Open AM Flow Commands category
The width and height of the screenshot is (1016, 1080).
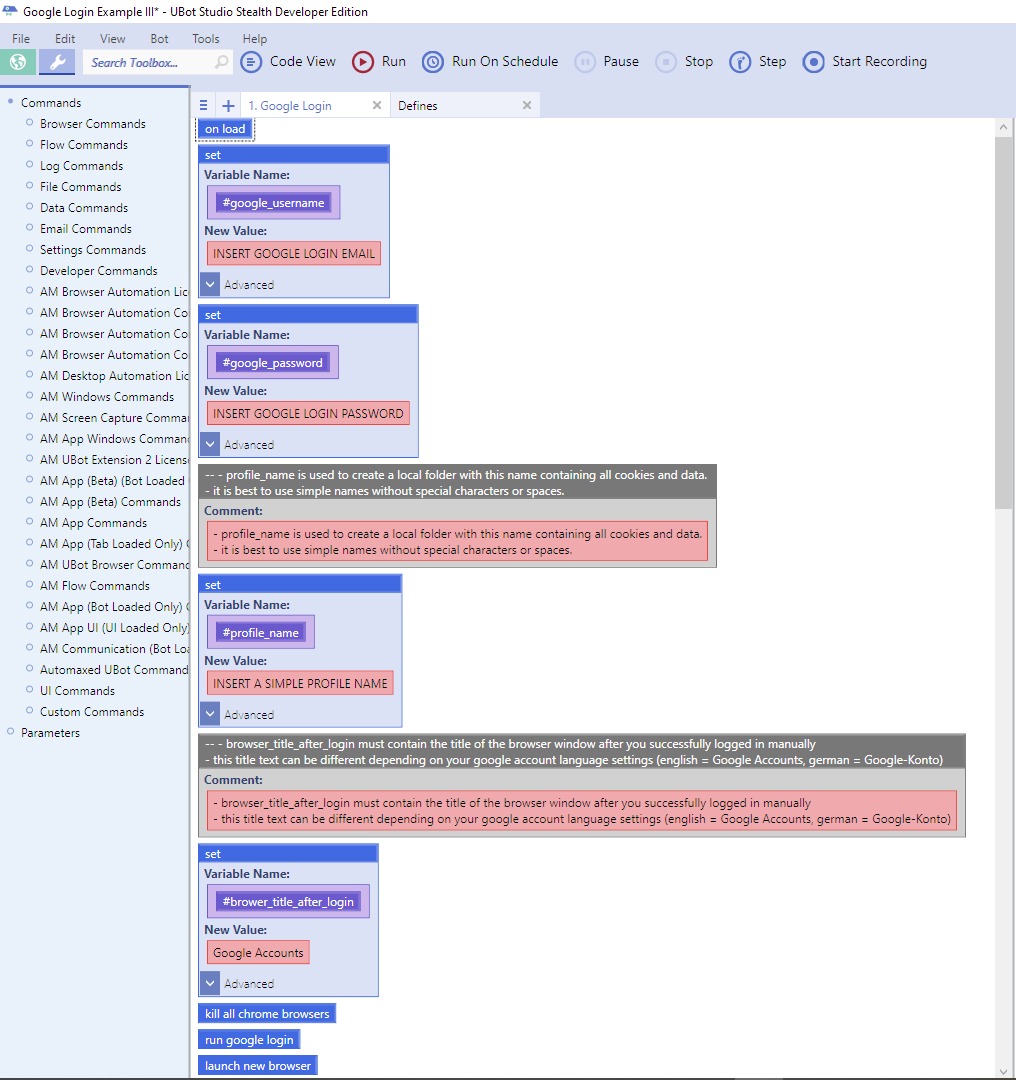click(x=94, y=585)
